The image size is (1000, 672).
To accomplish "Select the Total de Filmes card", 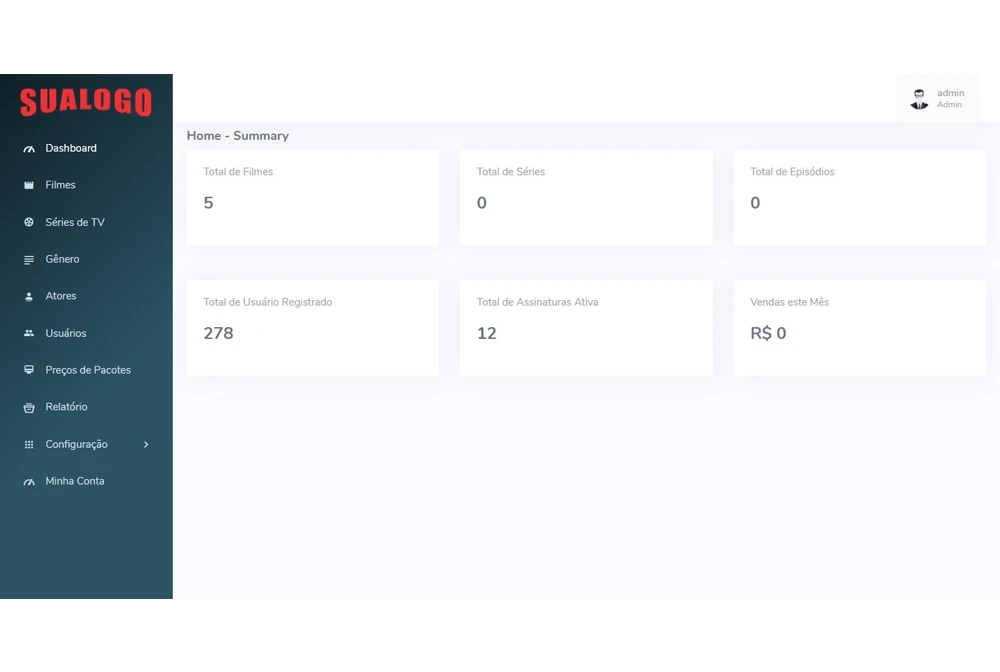I will (312, 197).
